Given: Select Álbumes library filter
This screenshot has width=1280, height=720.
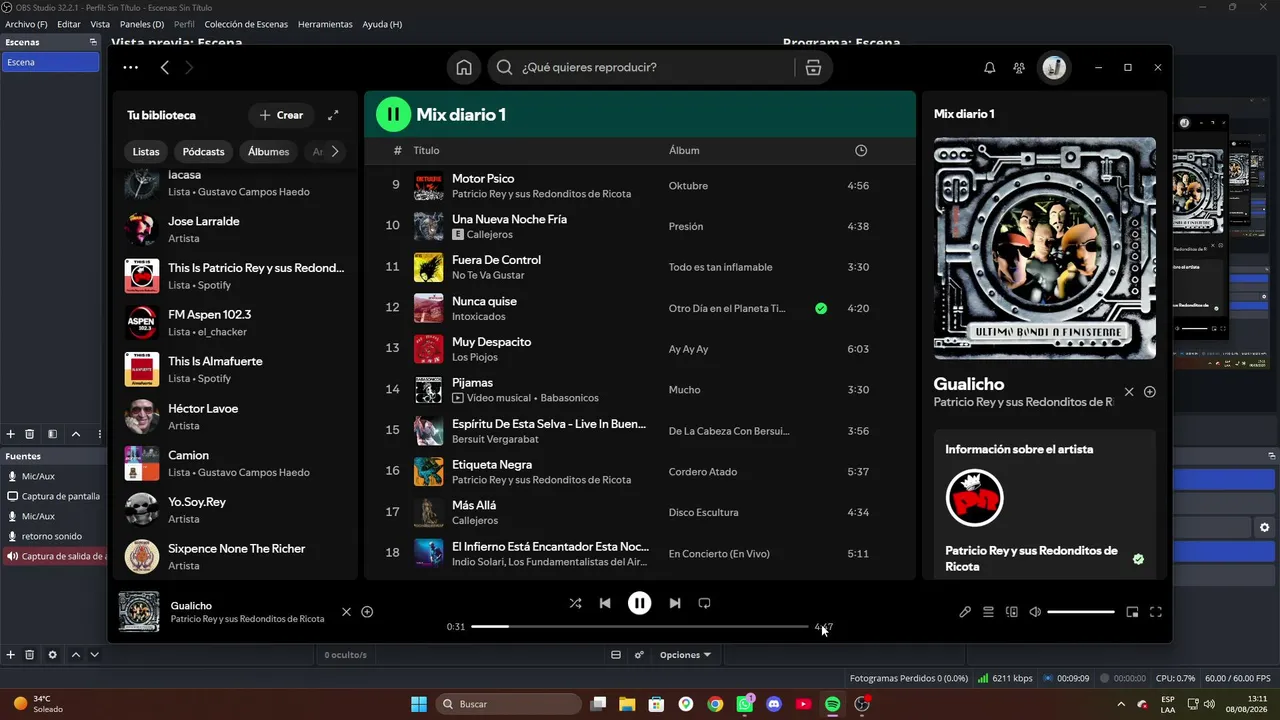Looking at the screenshot, I should tap(268, 152).
